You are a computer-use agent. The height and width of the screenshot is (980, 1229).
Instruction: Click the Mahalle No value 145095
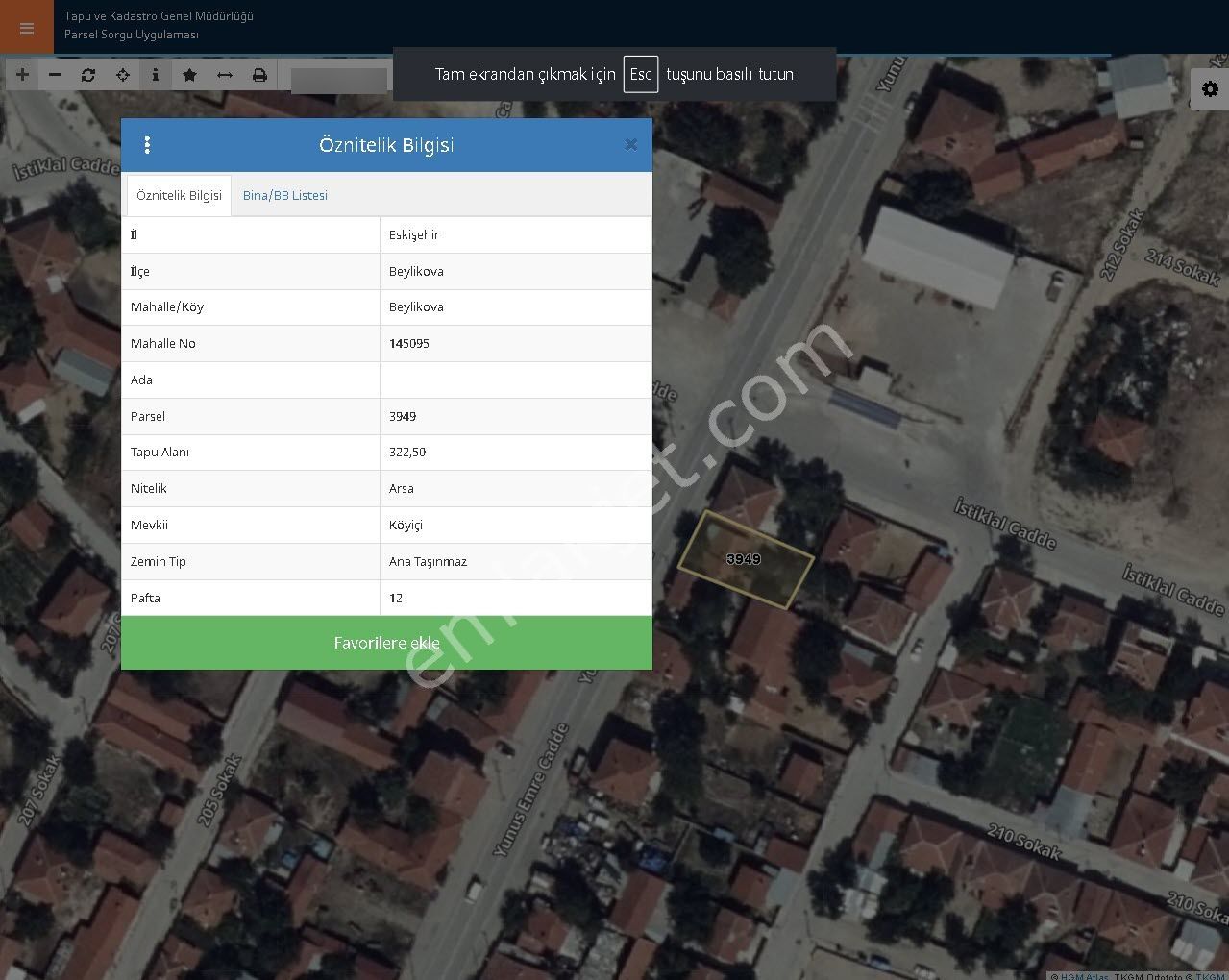(409, 343)
